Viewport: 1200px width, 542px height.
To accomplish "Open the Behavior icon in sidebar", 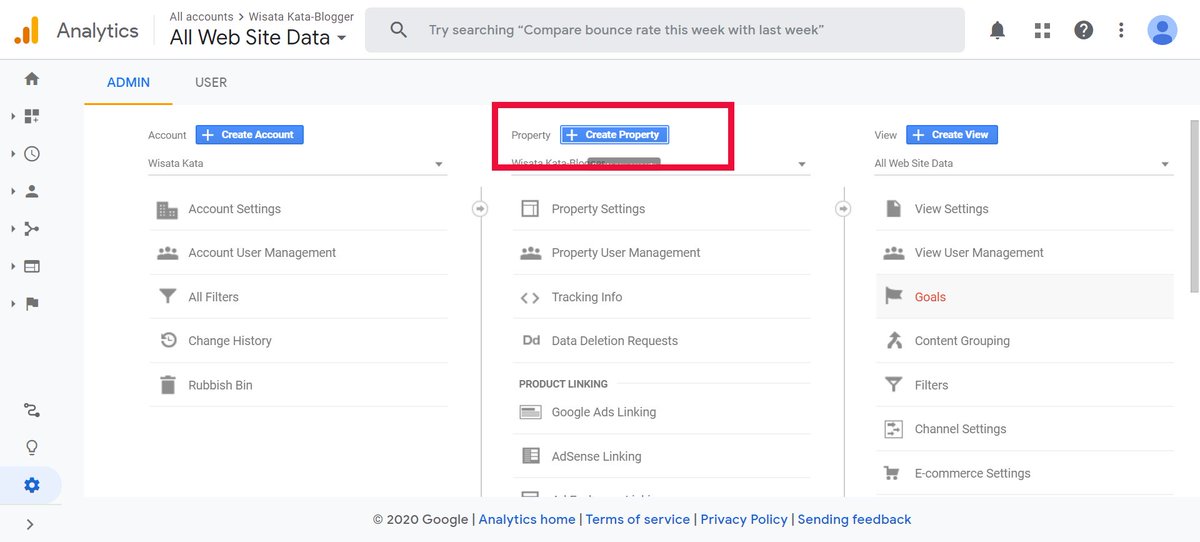I will click(32, 266).
